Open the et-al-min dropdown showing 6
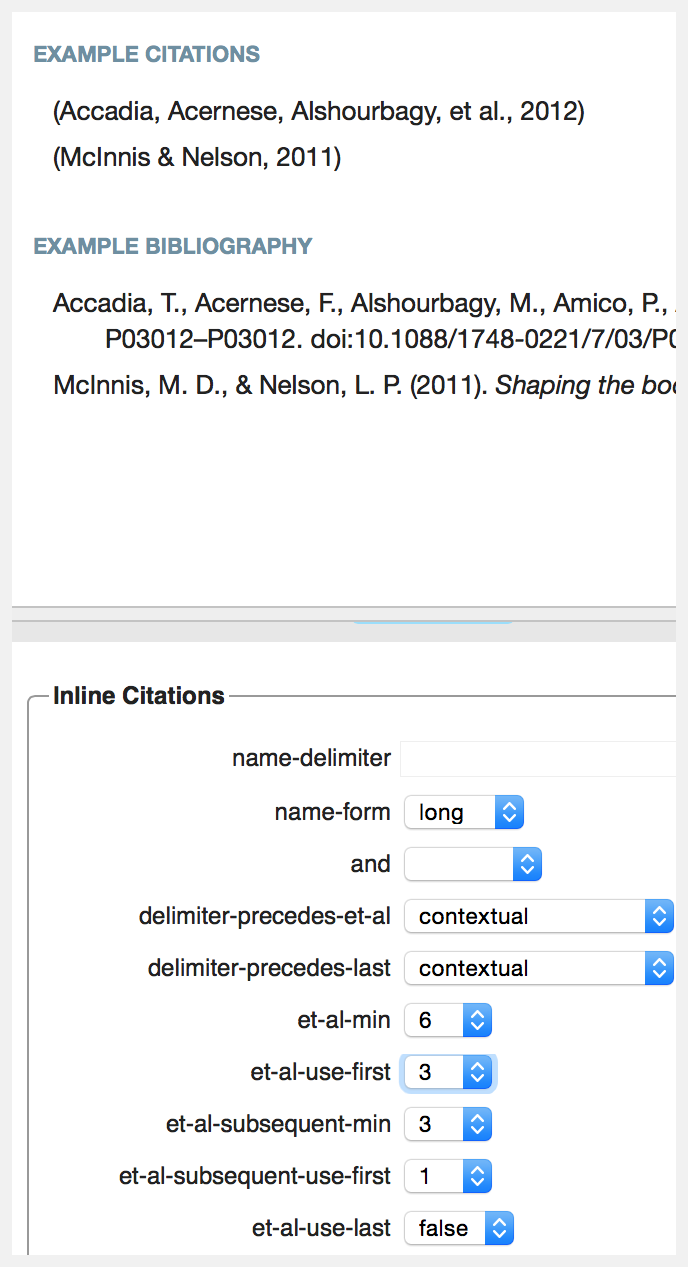Image resolution: width=688 pixels, height=1267 pixels. click(447, 1020)
